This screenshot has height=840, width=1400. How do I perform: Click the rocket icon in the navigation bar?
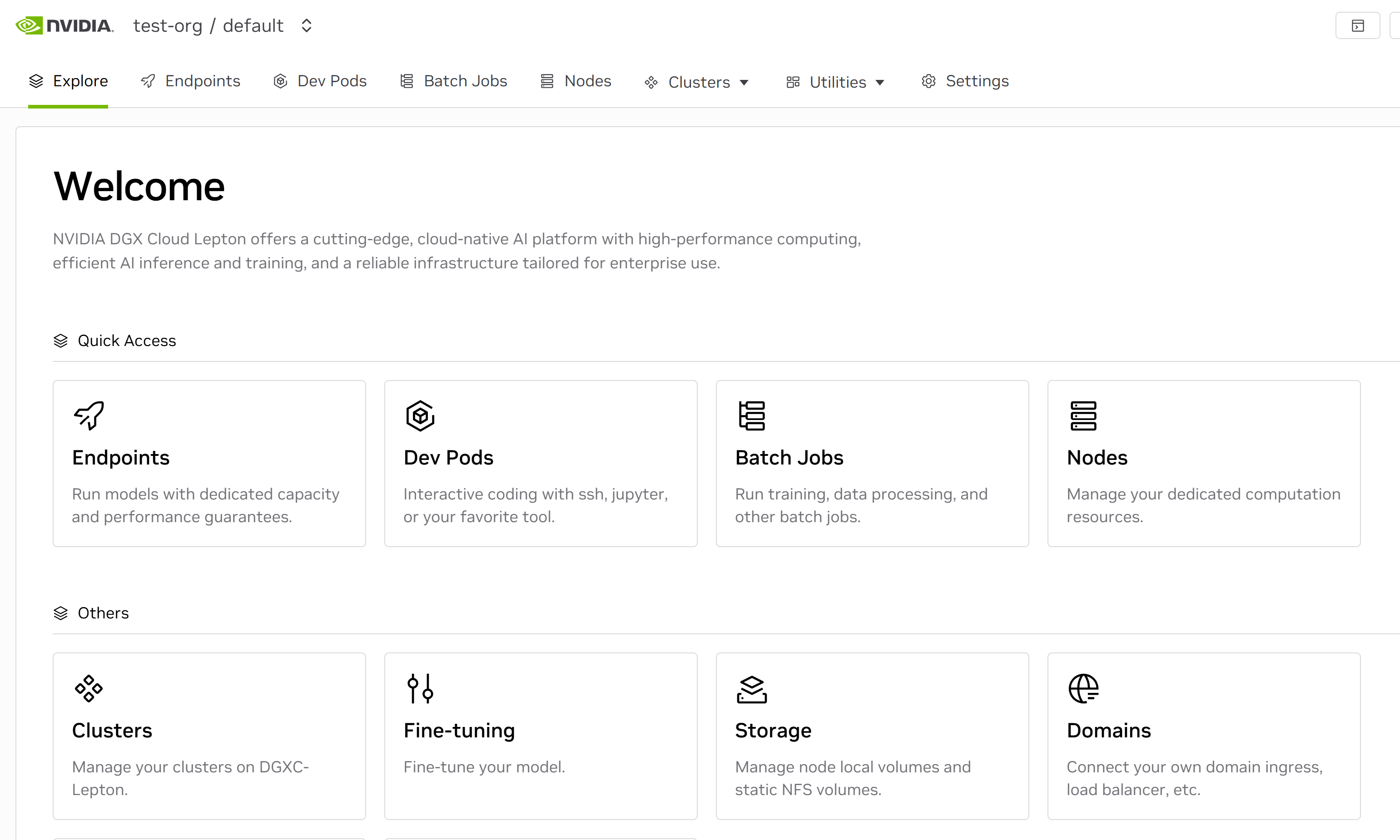(148, 81)
